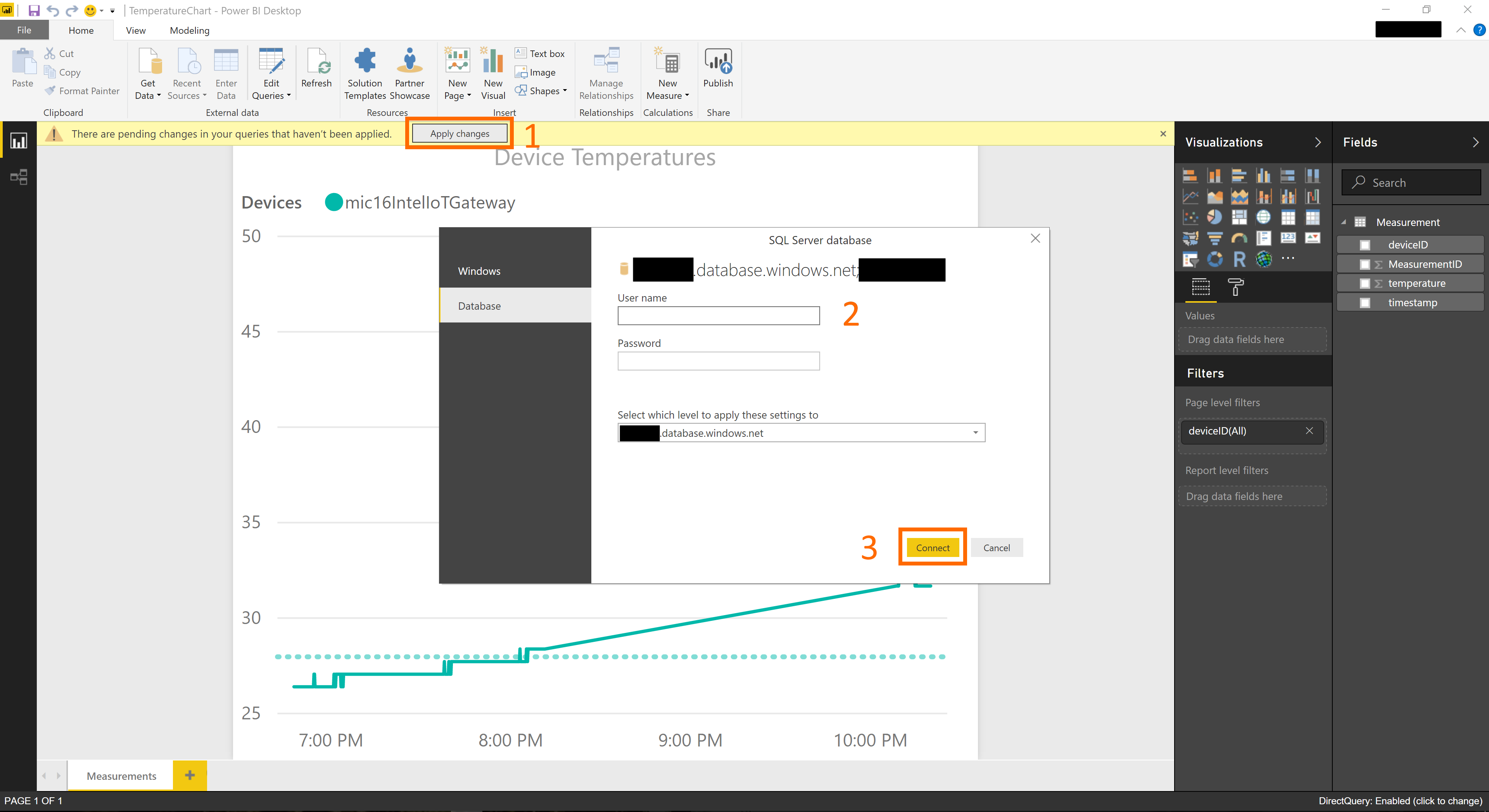Image resolution: width=1489 pixels, height=812 pixels.
Task: Select the ArcGIS map visualization
Action: tap(1264, 260)
